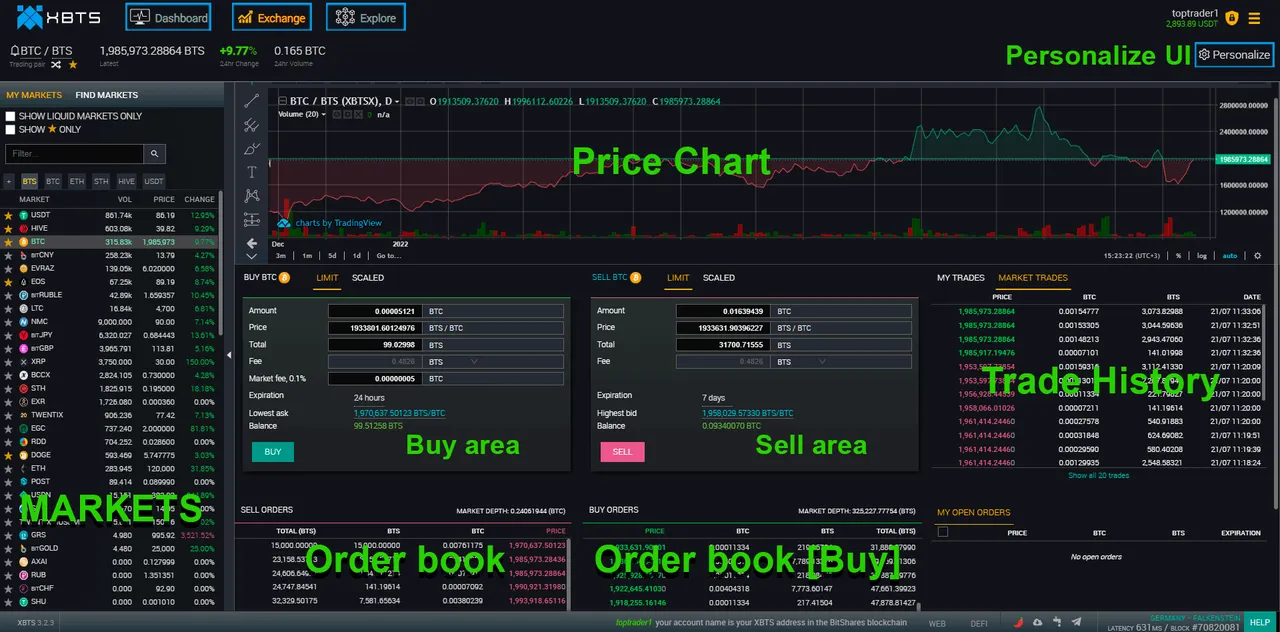Expand the drawing toolbar chevron below the arrow
The image size is (1280, 632).
(252, 256)
